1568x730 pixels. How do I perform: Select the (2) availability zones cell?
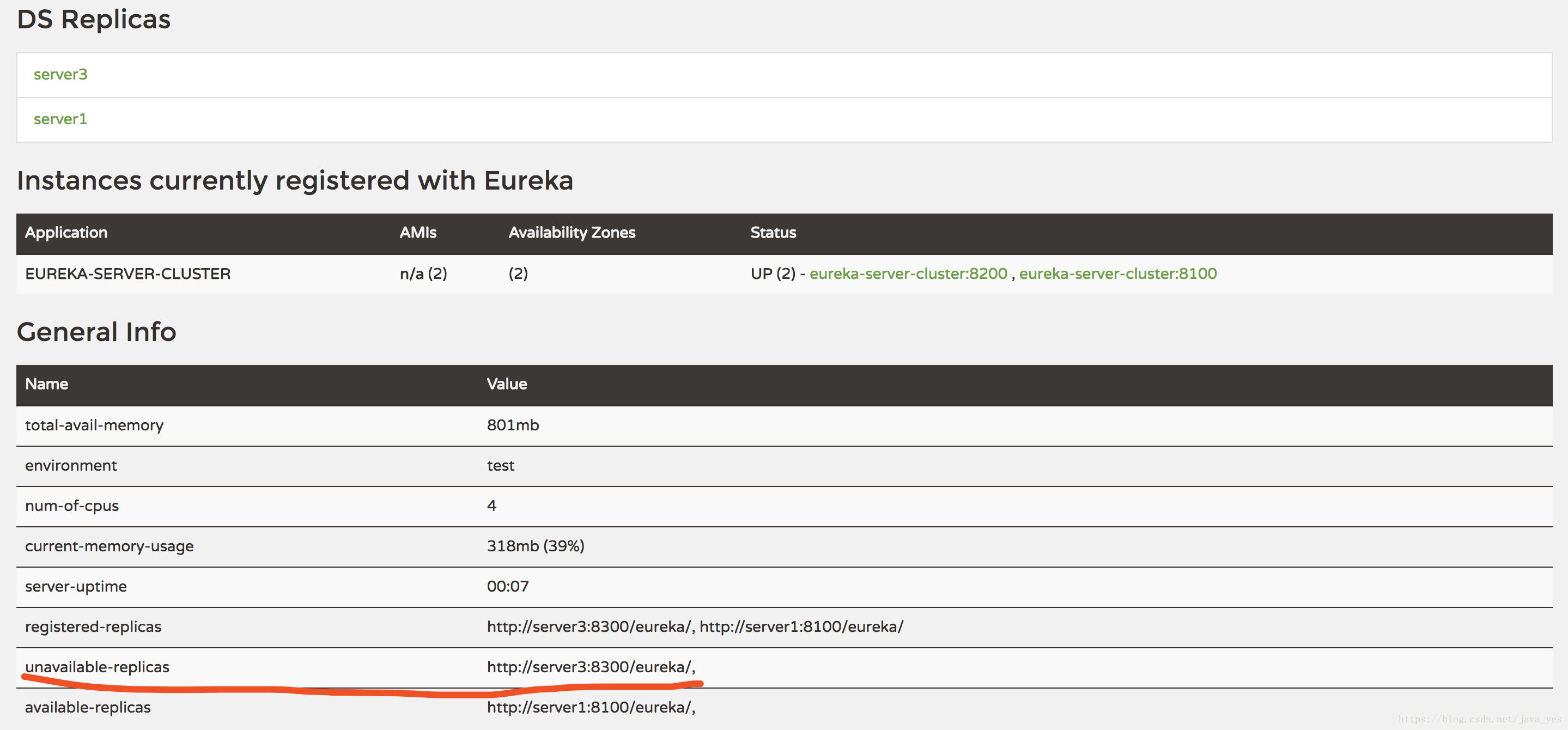(x=519, y=274)
